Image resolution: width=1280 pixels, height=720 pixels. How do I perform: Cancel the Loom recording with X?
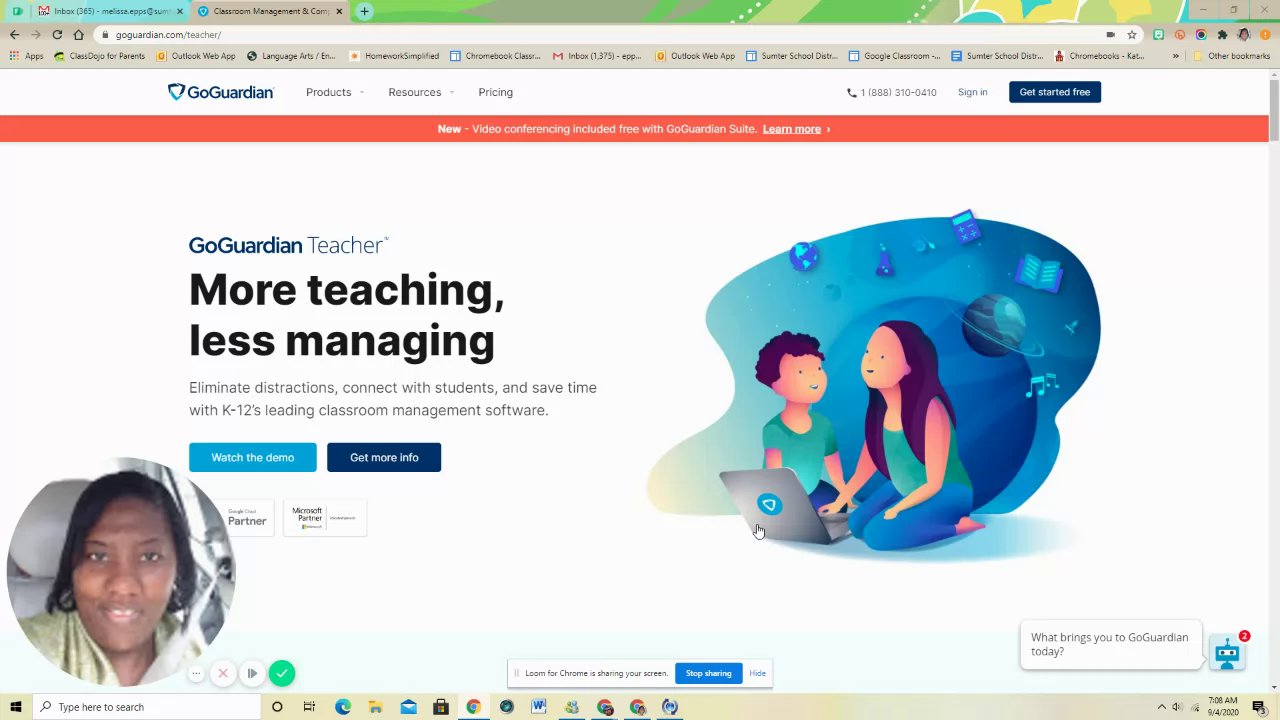223,673
